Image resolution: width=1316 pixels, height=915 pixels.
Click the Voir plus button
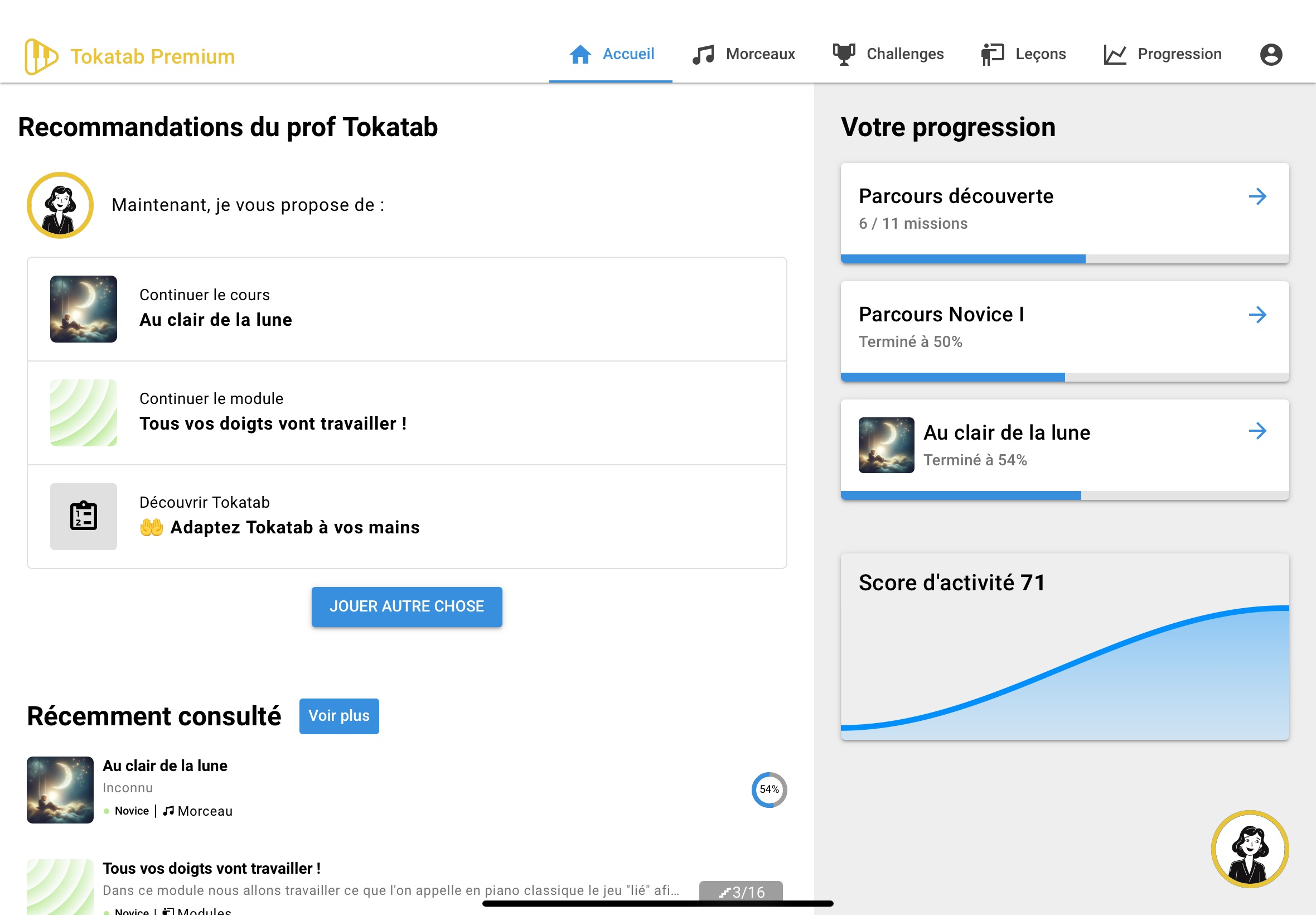pyautogui.click(x=338, y=715)
